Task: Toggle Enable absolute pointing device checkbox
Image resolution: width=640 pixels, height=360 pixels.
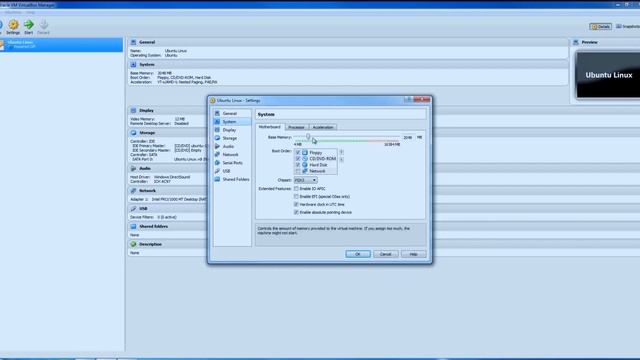Action: [296, 212]
